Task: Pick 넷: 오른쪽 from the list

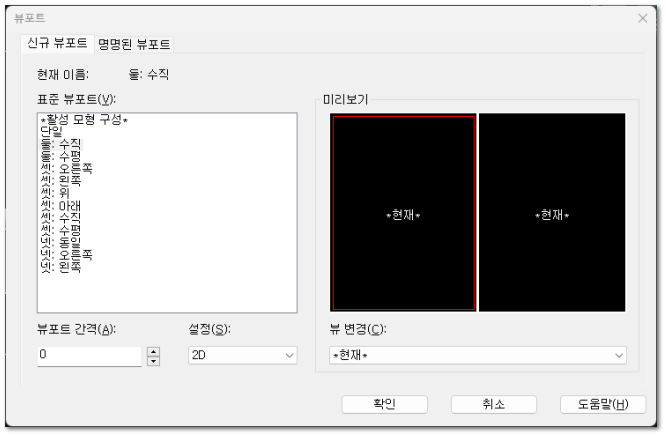Action: pyautogui.click(x=66, y=255)
